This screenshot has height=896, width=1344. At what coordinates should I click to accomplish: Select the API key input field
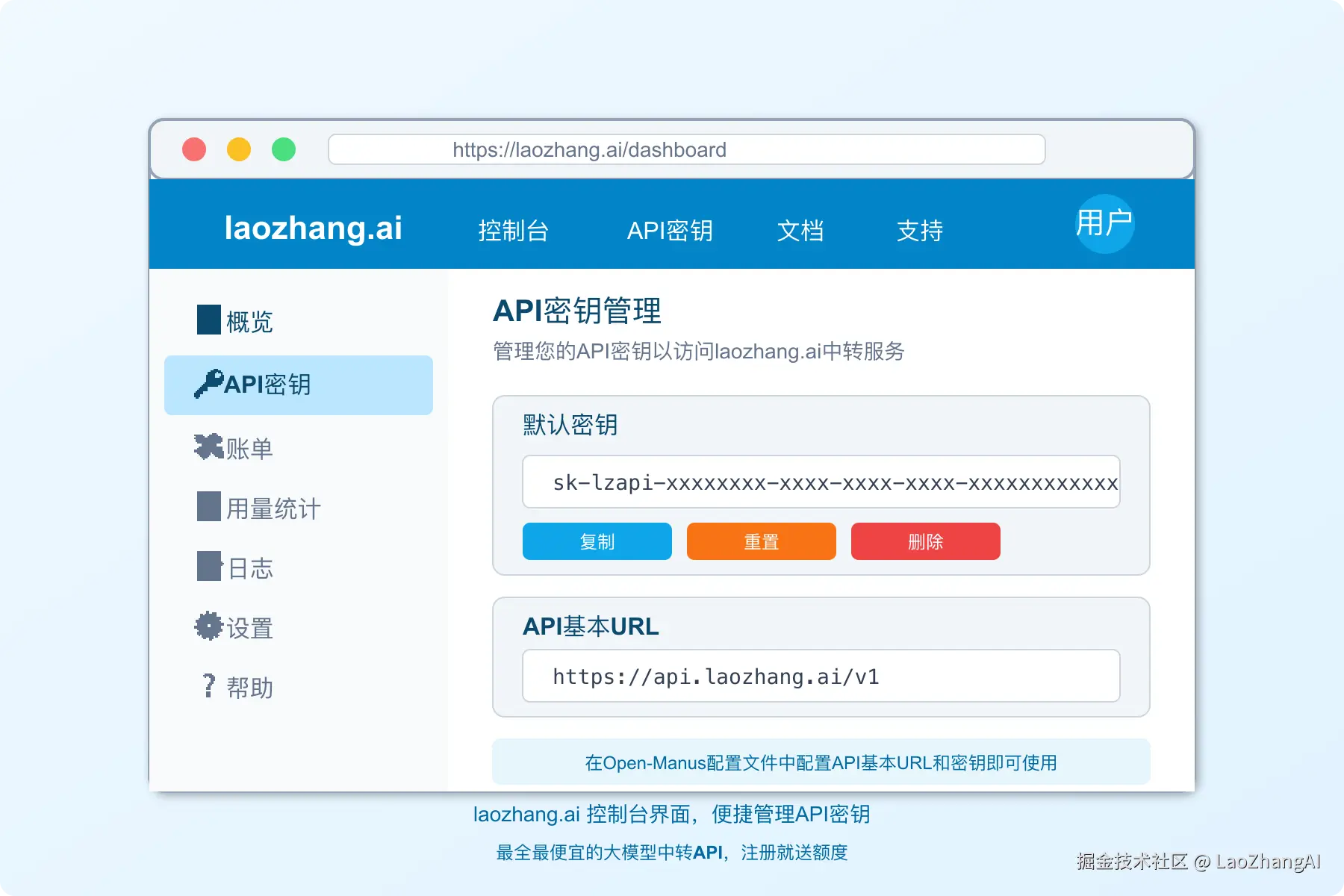[820, 482]
